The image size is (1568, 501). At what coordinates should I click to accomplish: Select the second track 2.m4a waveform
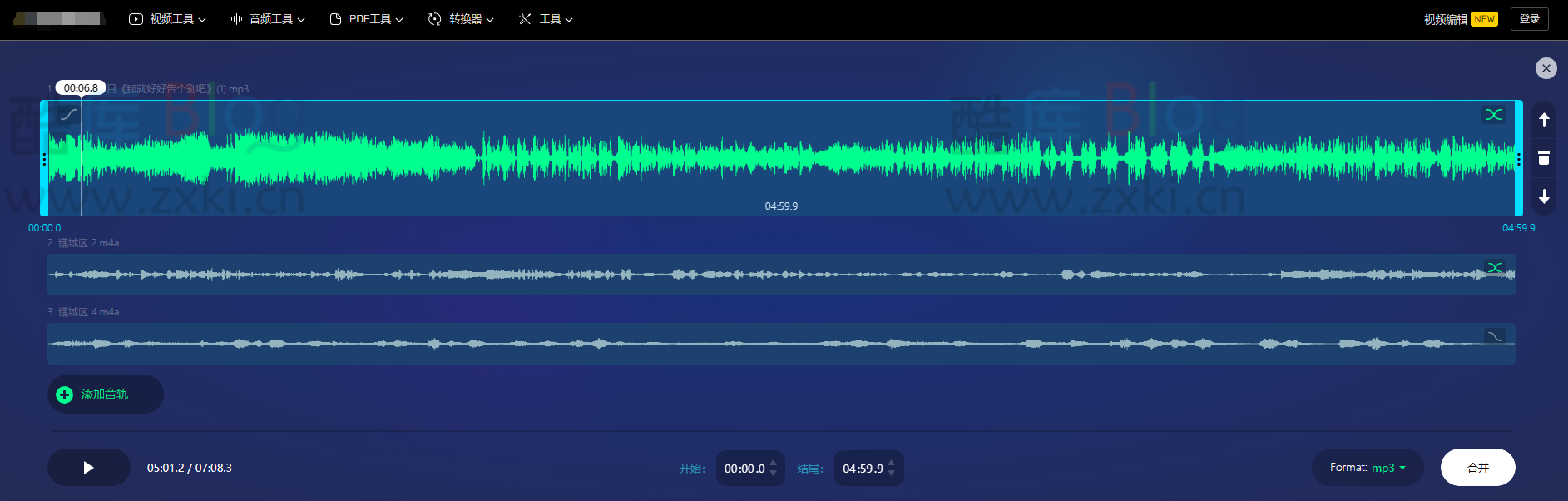781,274
